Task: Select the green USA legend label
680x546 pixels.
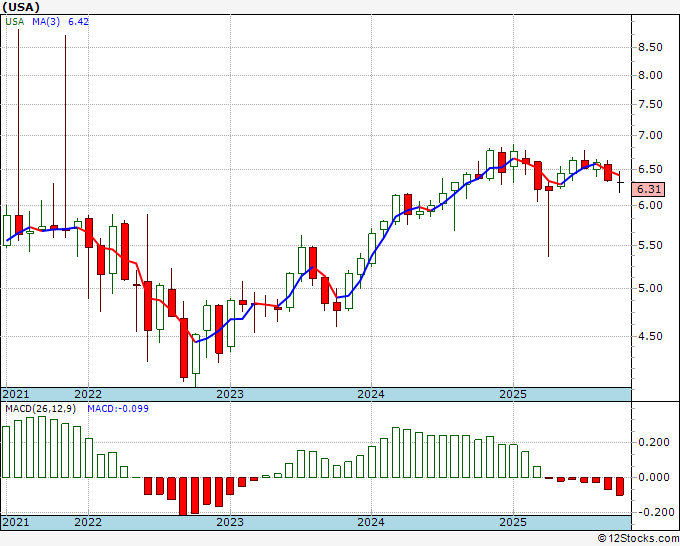Action: (x=15, y=22)
